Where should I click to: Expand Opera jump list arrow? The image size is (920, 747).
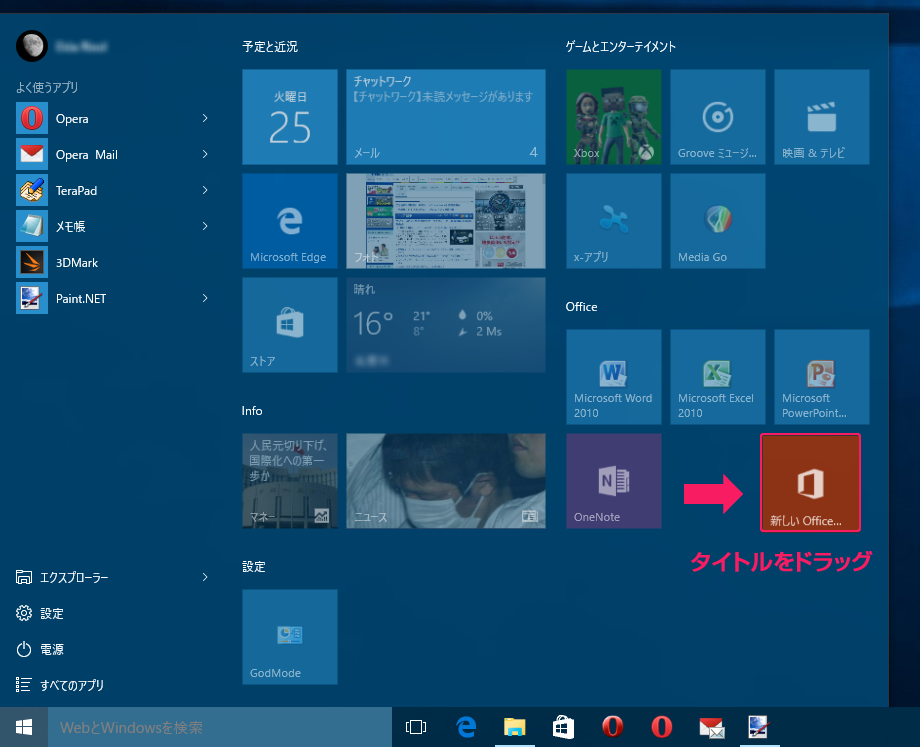pos(205,119)
